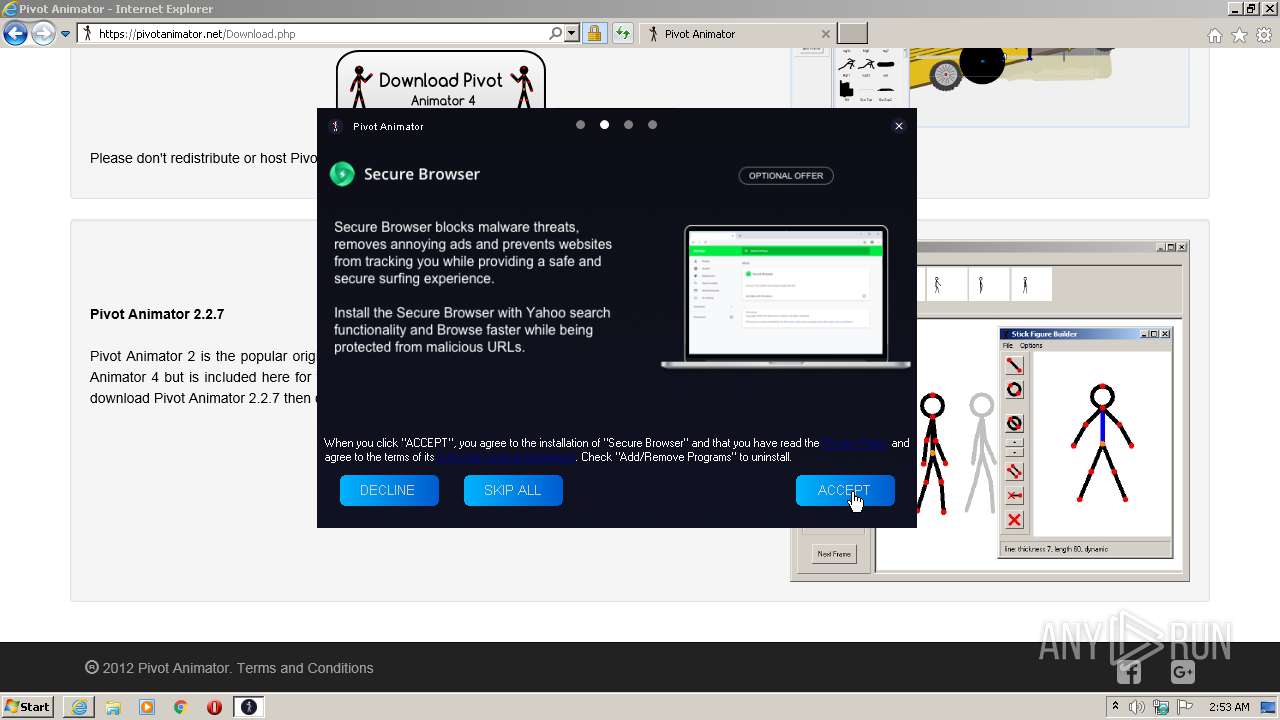The width and height of the screenshot is (1280, 720).
Task: Show hidden system tray icons
Action: pos(1116,706)
